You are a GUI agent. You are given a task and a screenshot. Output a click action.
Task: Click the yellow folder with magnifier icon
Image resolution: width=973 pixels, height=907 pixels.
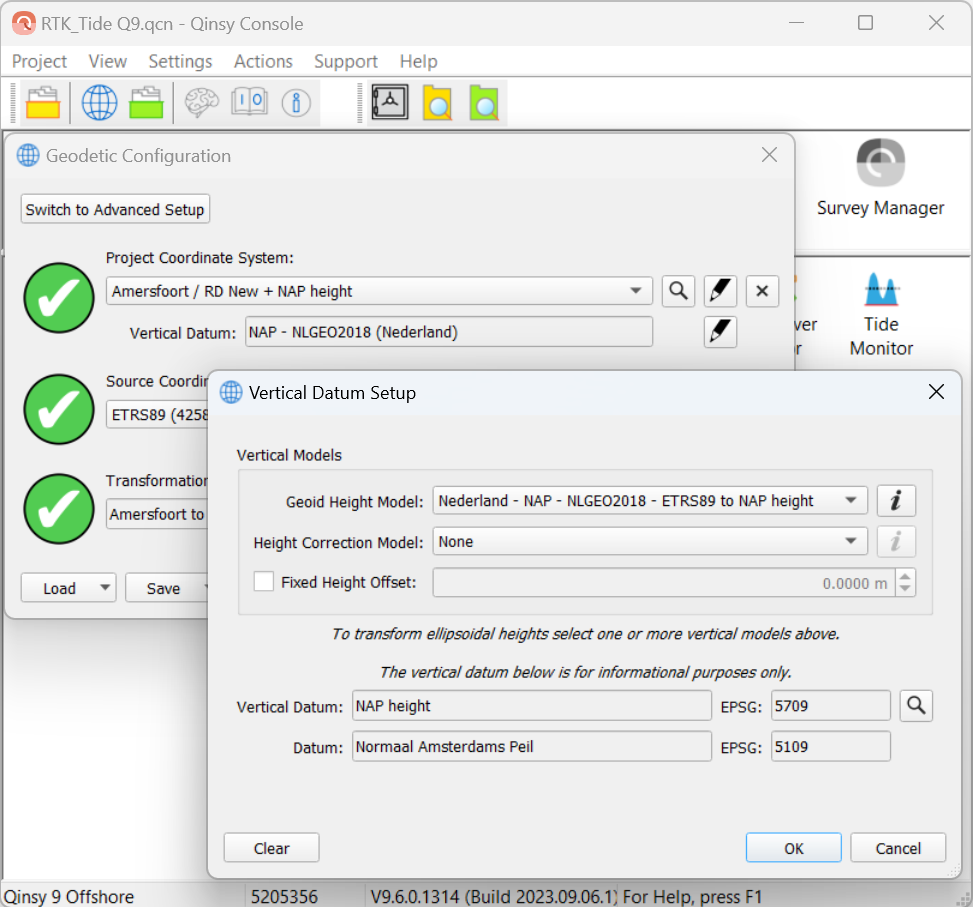[437, 103]
